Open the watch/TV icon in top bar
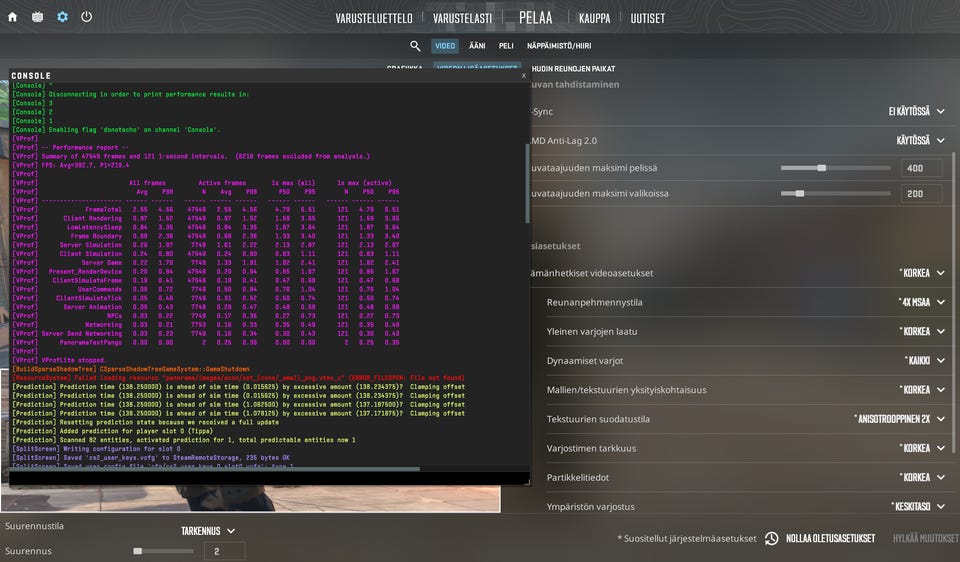 [x=37, y=17]
